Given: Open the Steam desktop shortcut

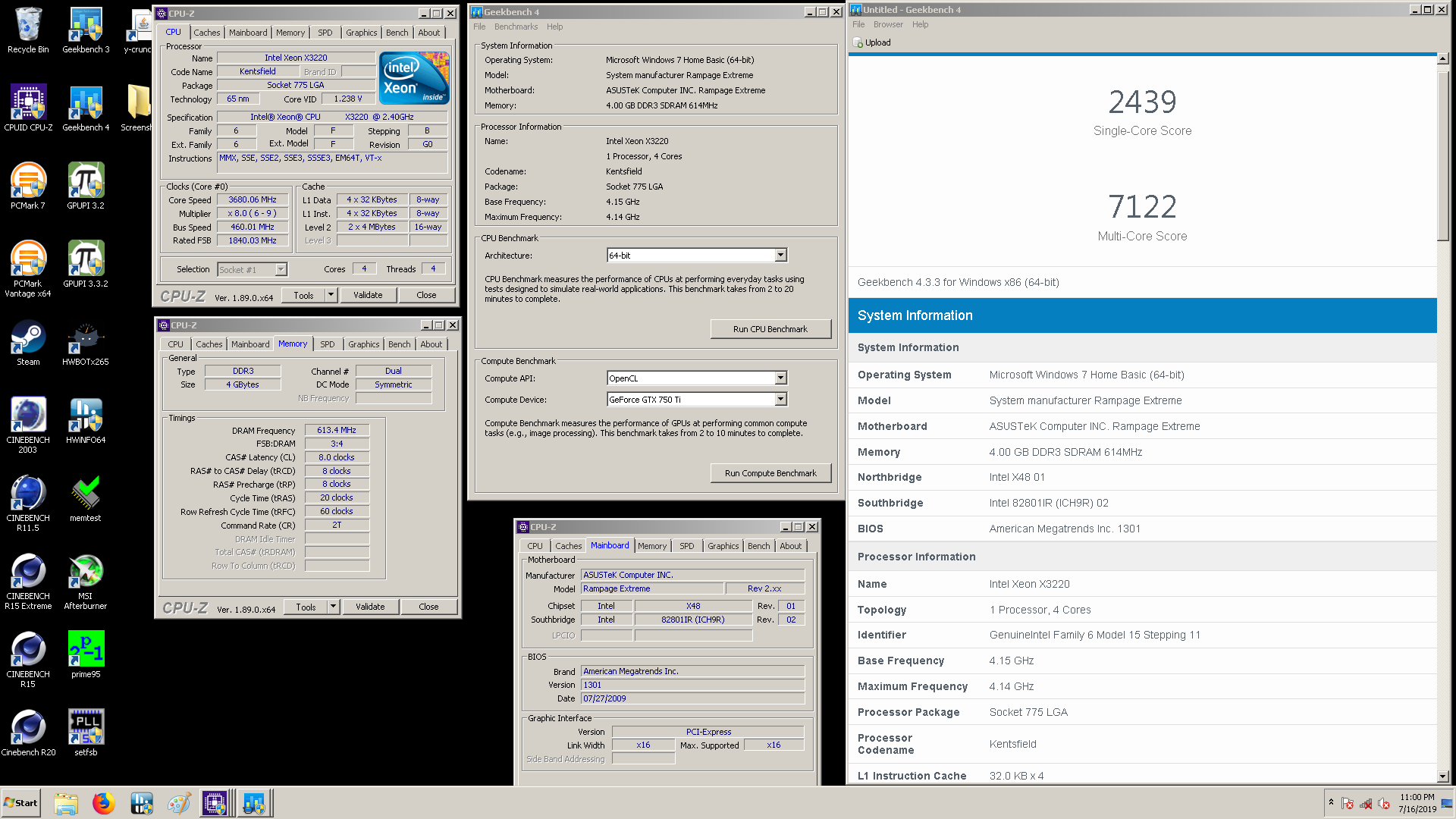Looking at the screenshot, I should pos(28,343).
